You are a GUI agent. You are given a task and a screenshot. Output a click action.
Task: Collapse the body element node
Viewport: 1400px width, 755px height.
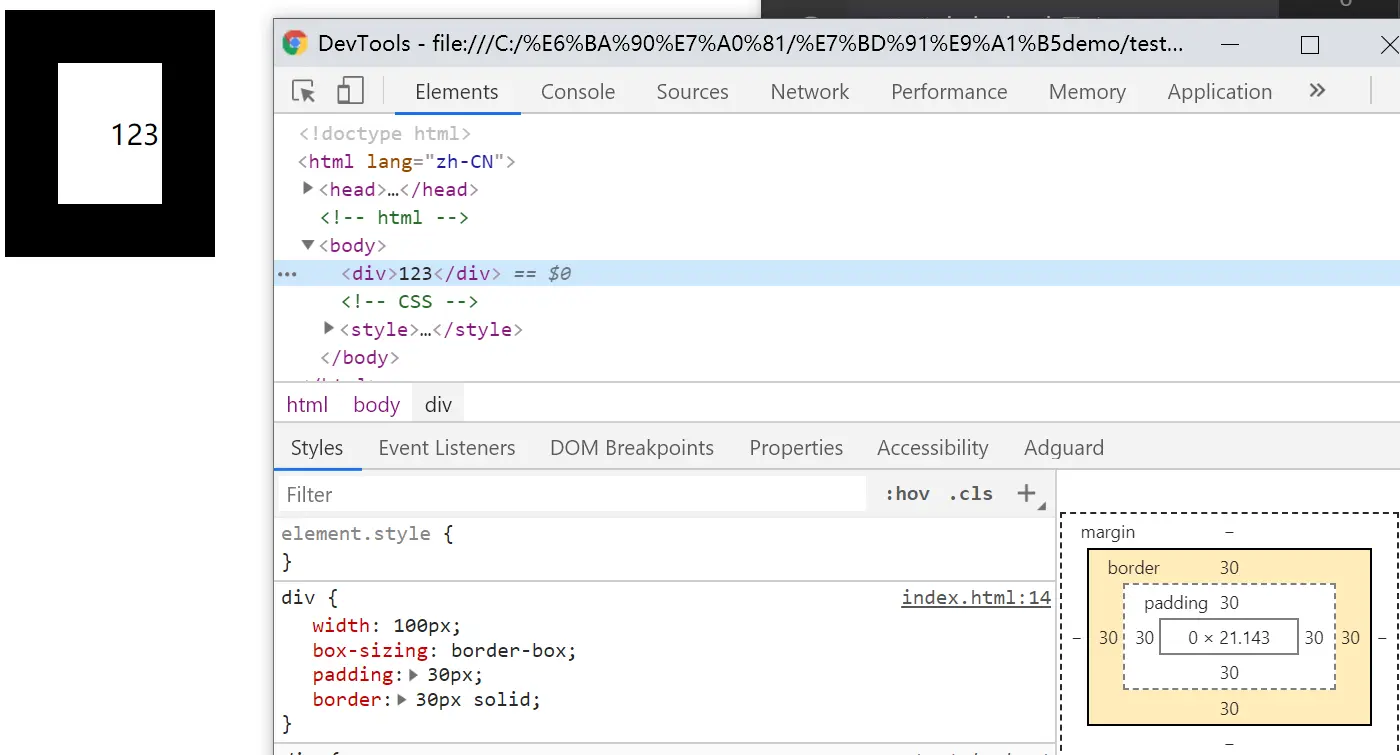click(x=308, y=244)
